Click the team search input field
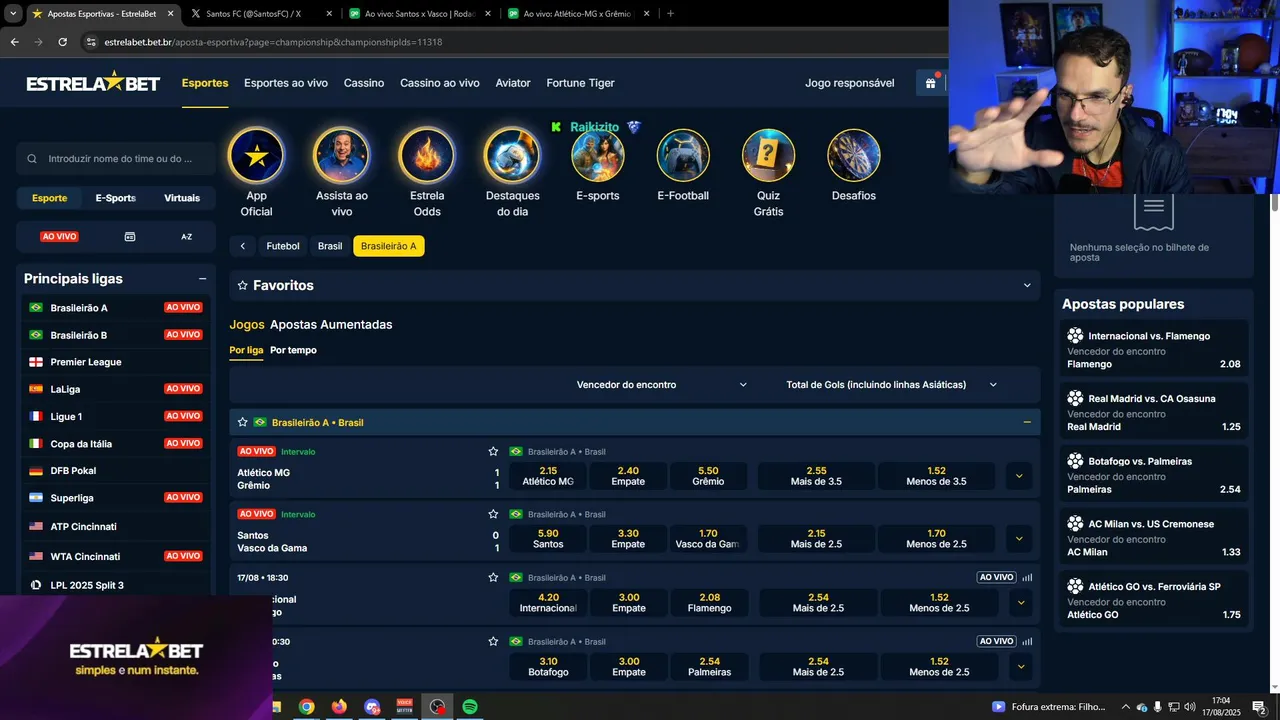The height and width of the screenshot is (720, 1280). 116,159
